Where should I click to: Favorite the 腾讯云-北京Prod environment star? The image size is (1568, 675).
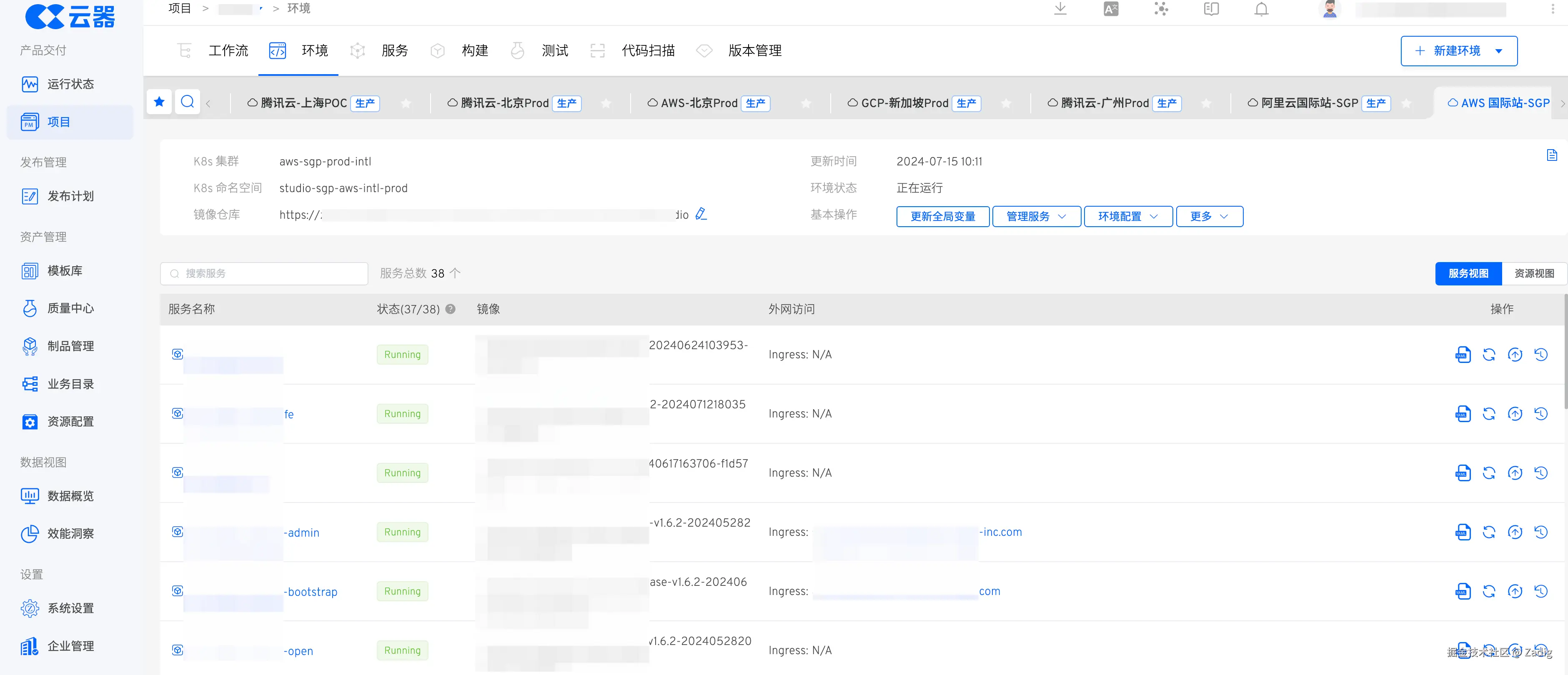point(606,103)
